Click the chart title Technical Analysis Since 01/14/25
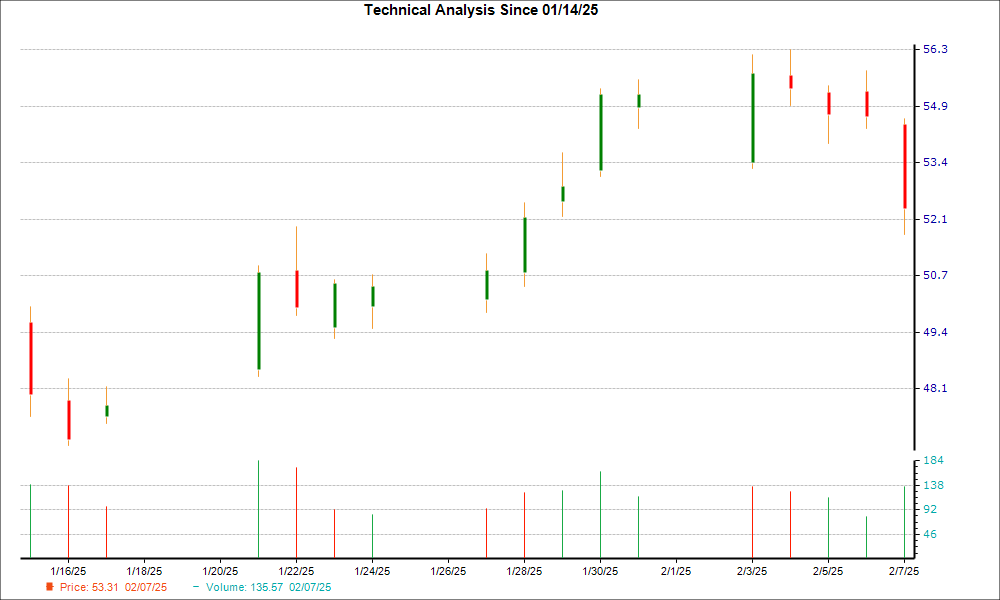 coord(481,10)
